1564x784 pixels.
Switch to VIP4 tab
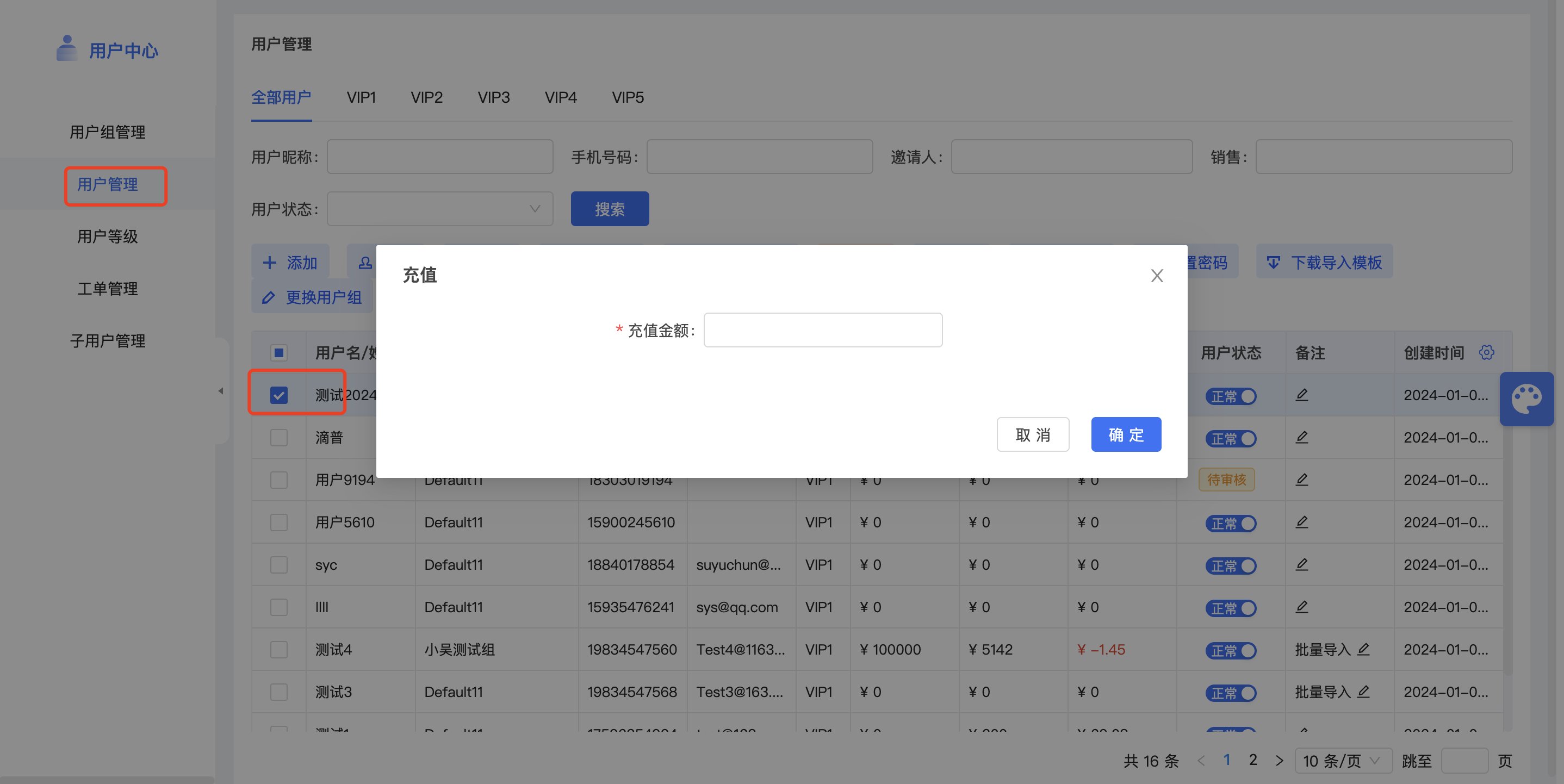coord(561,97)
